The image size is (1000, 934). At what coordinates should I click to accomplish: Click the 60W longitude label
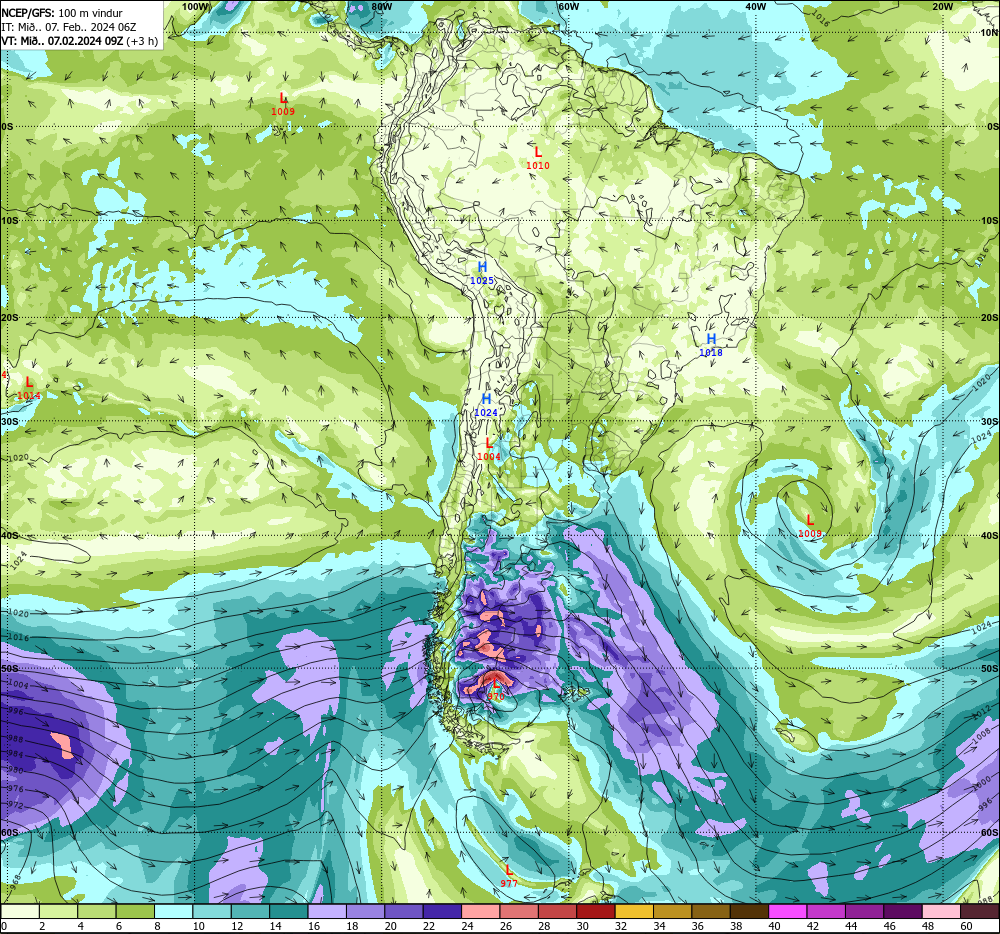568,6
